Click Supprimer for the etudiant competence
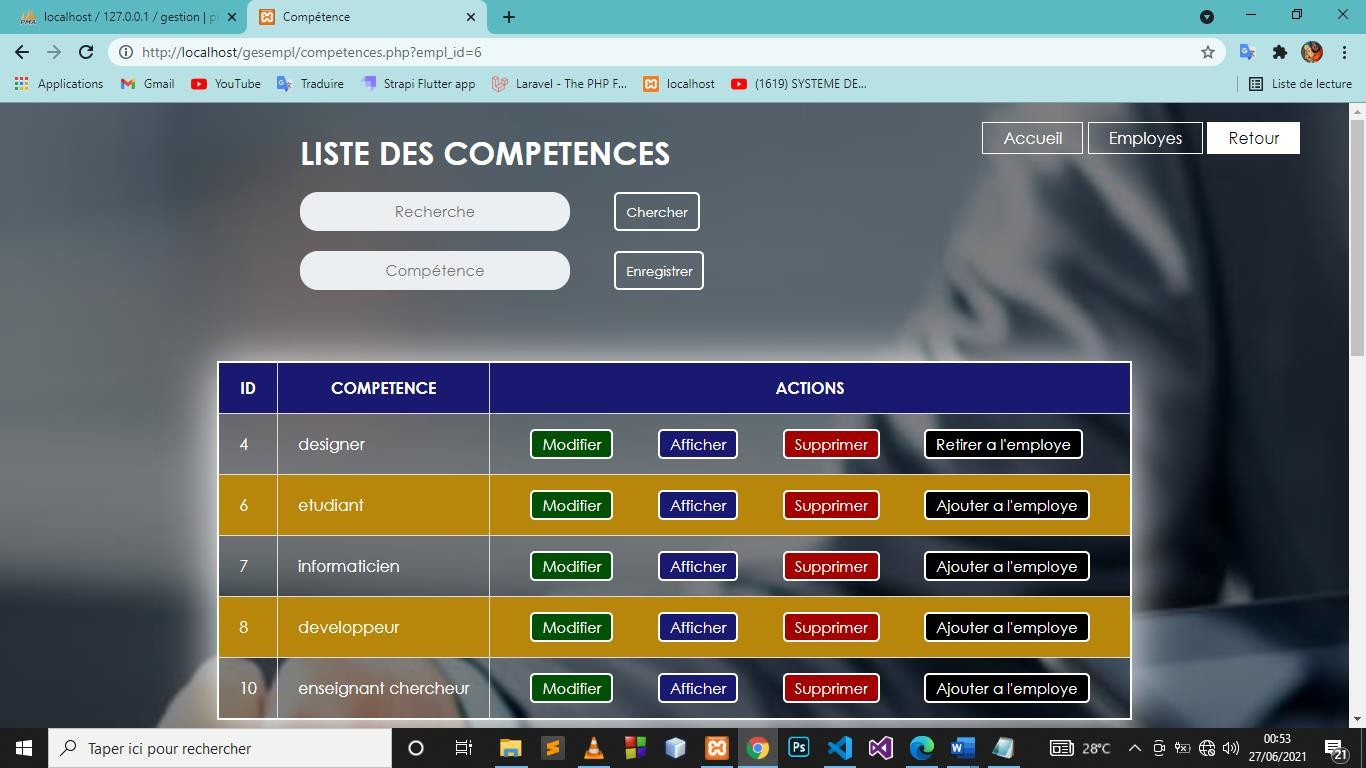Image resolution: width=1366 pixels, height=768 pixels. (x=830, y=505)
